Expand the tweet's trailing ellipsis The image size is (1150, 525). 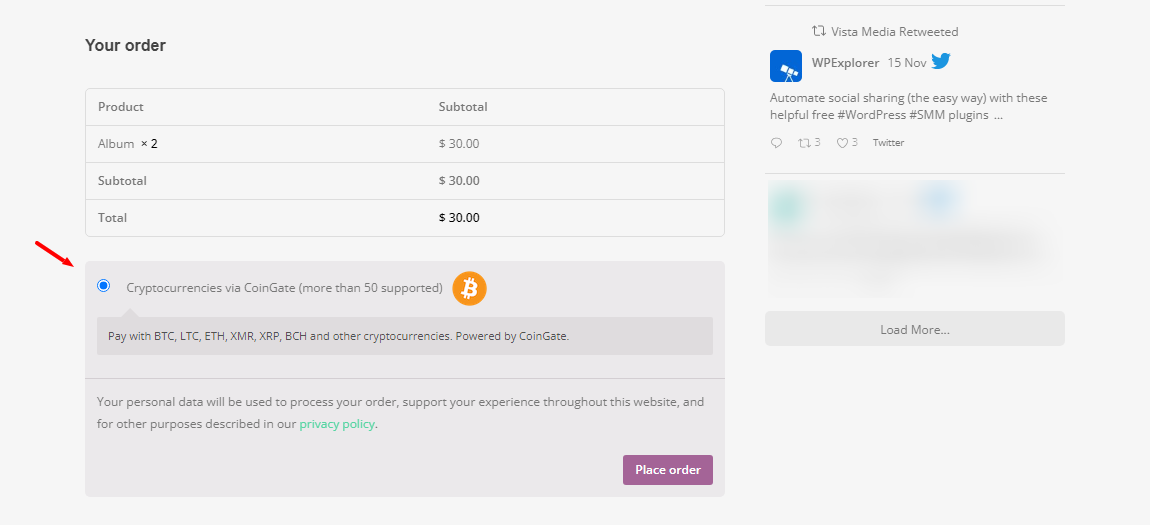998,115
